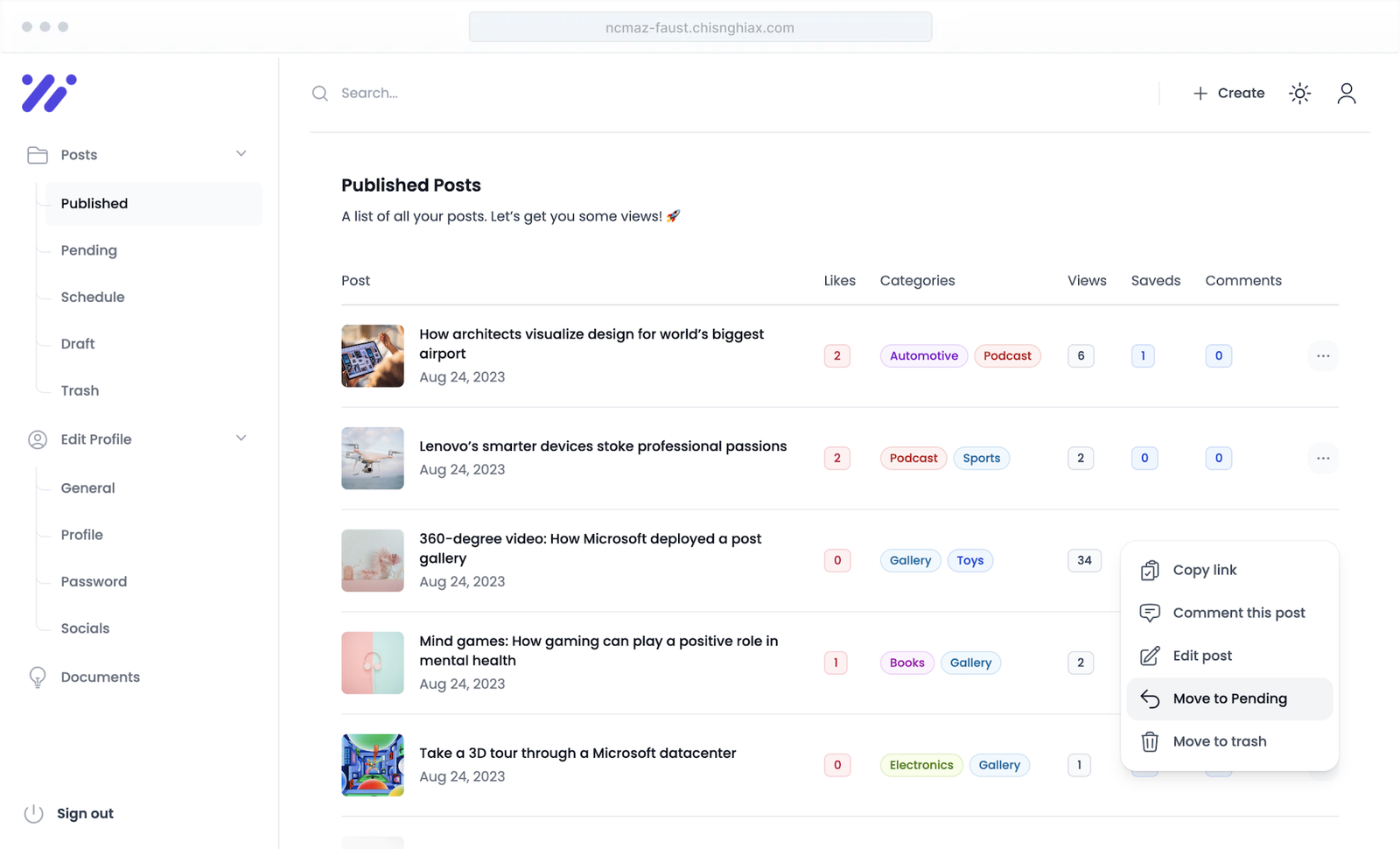The height and width of the screenshot is (849, 1400).
Task: Click the Edit post pencil icon
Action: pyautogui.click(x=1150, y=656)
